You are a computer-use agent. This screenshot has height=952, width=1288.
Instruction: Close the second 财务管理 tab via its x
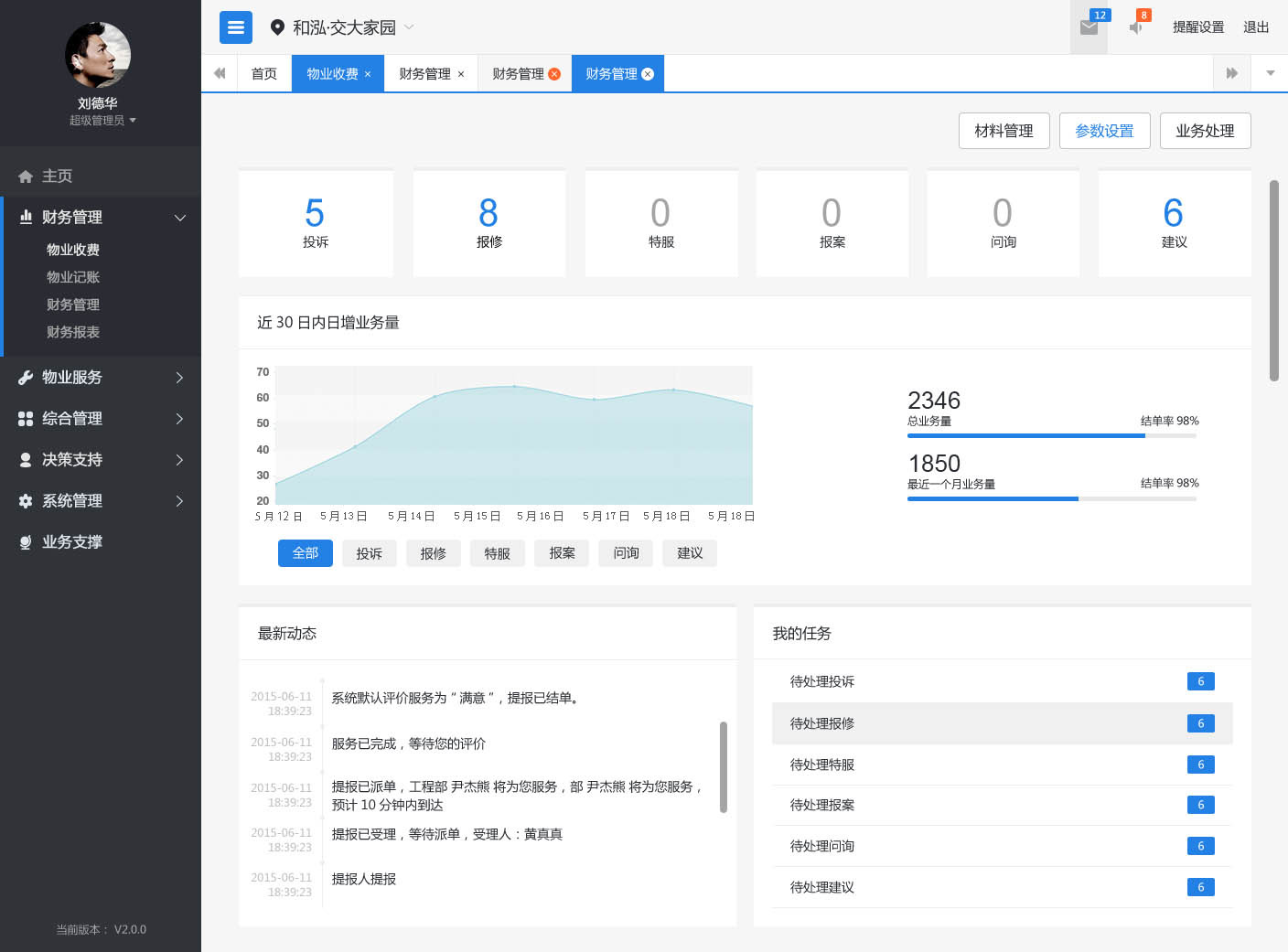pos(461,74)
